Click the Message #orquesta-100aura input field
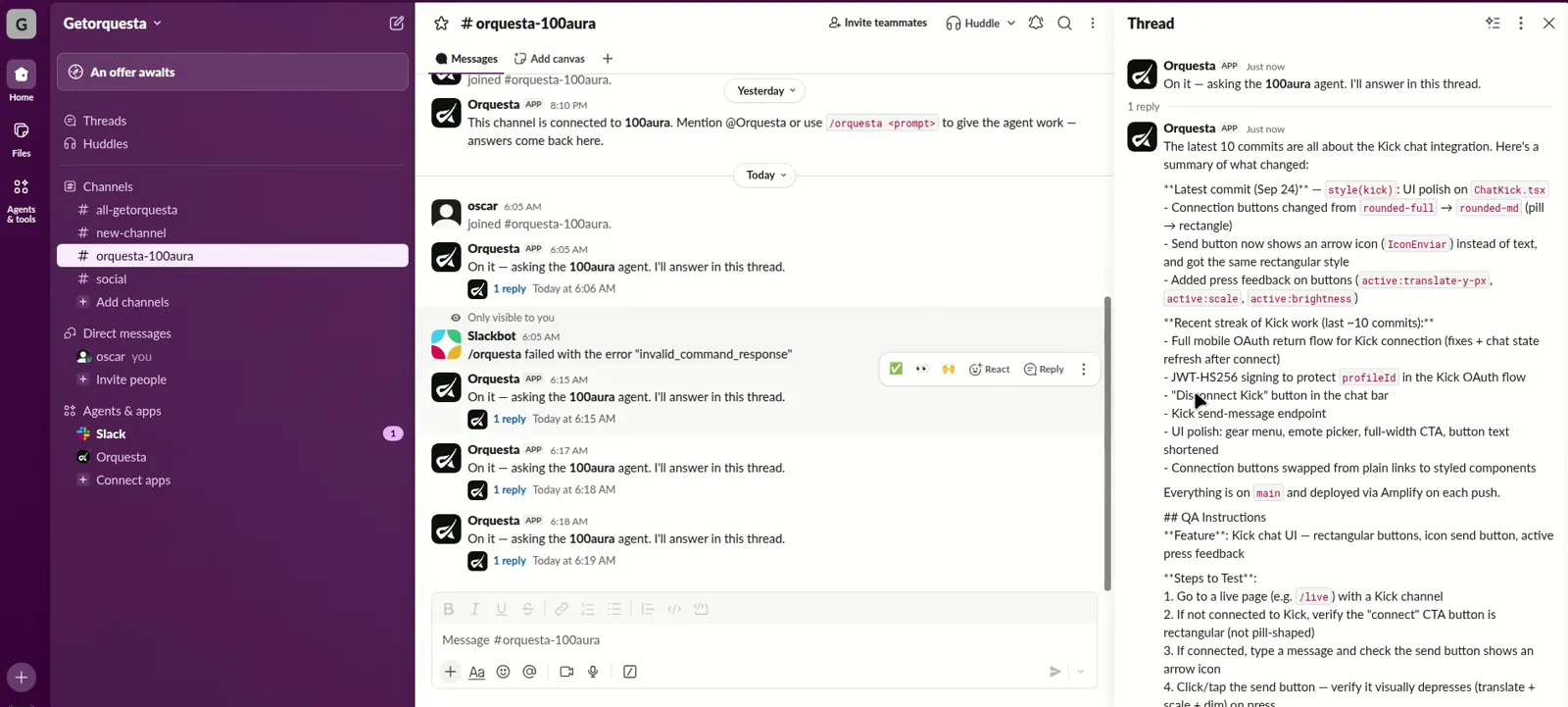This screenshot has width=1568, height=707. (764, 640)
